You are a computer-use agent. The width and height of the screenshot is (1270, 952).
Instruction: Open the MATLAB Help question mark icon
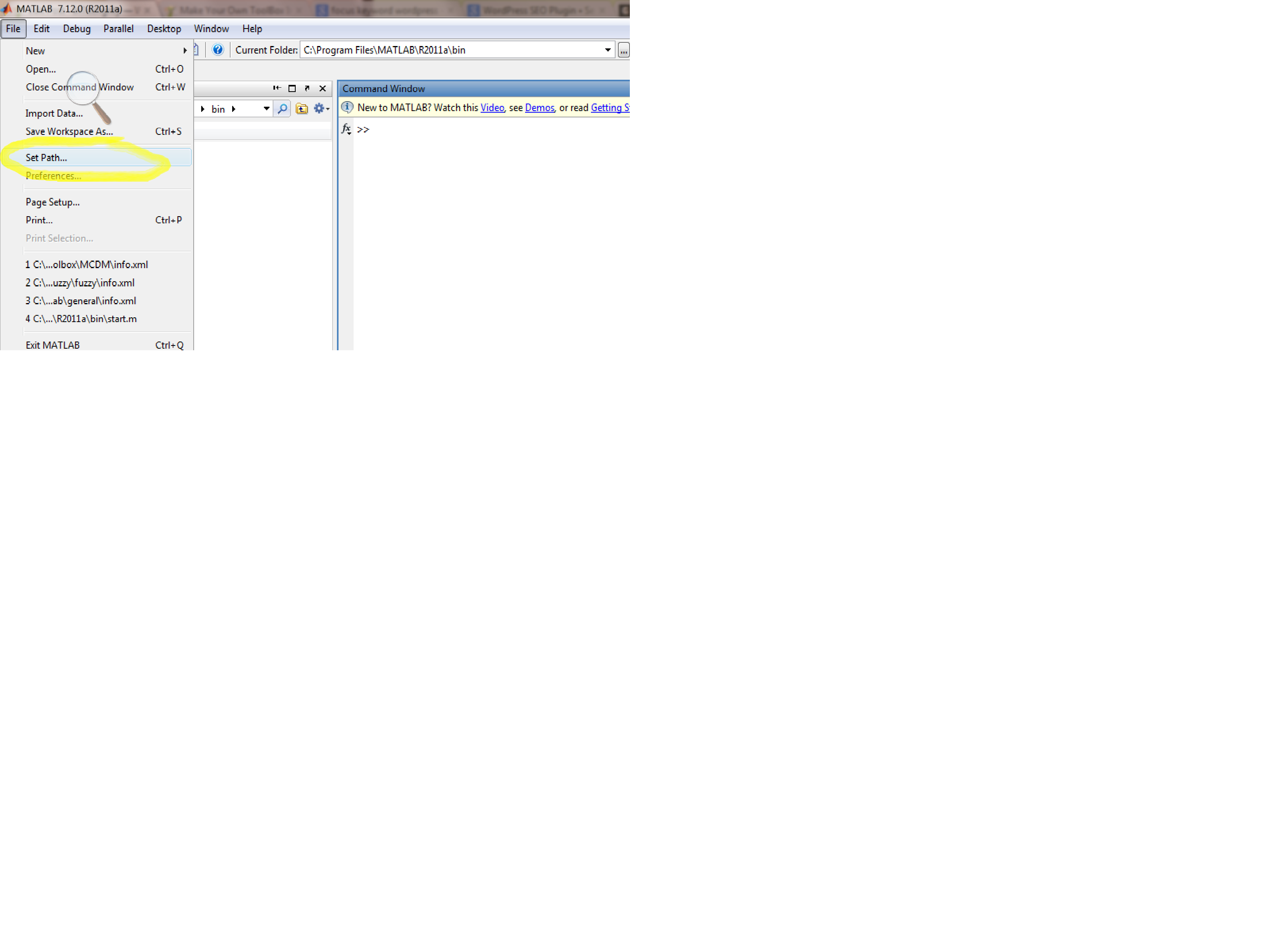[217, 50]
